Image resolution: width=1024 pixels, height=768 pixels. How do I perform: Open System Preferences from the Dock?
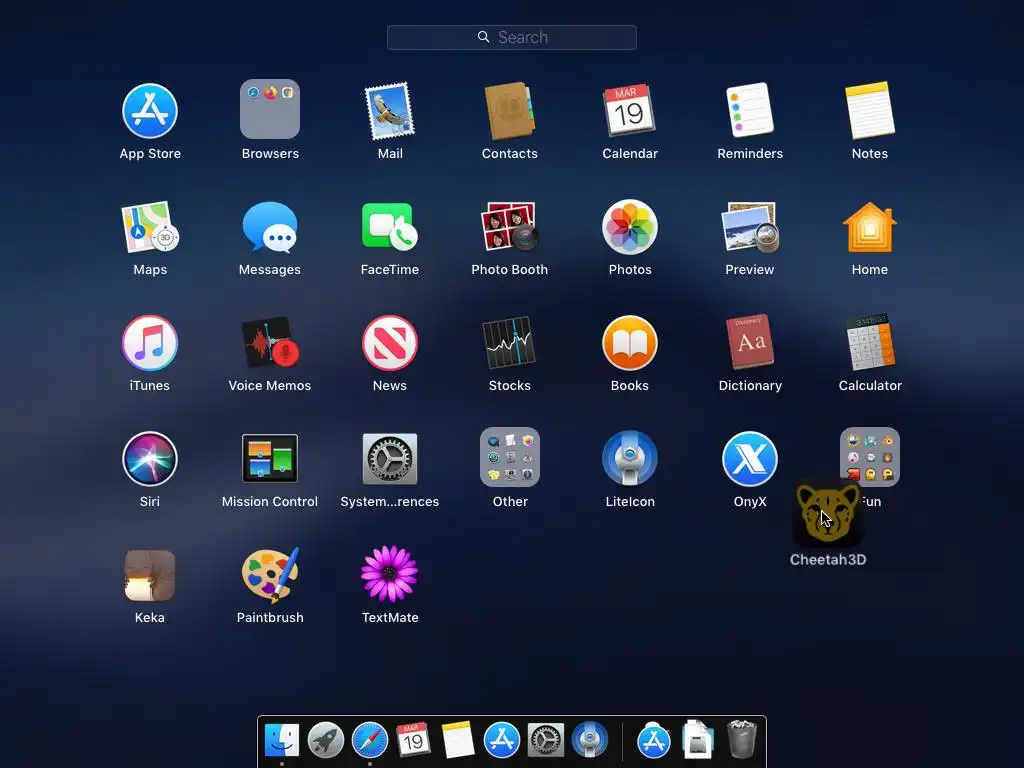coord(545,741)
